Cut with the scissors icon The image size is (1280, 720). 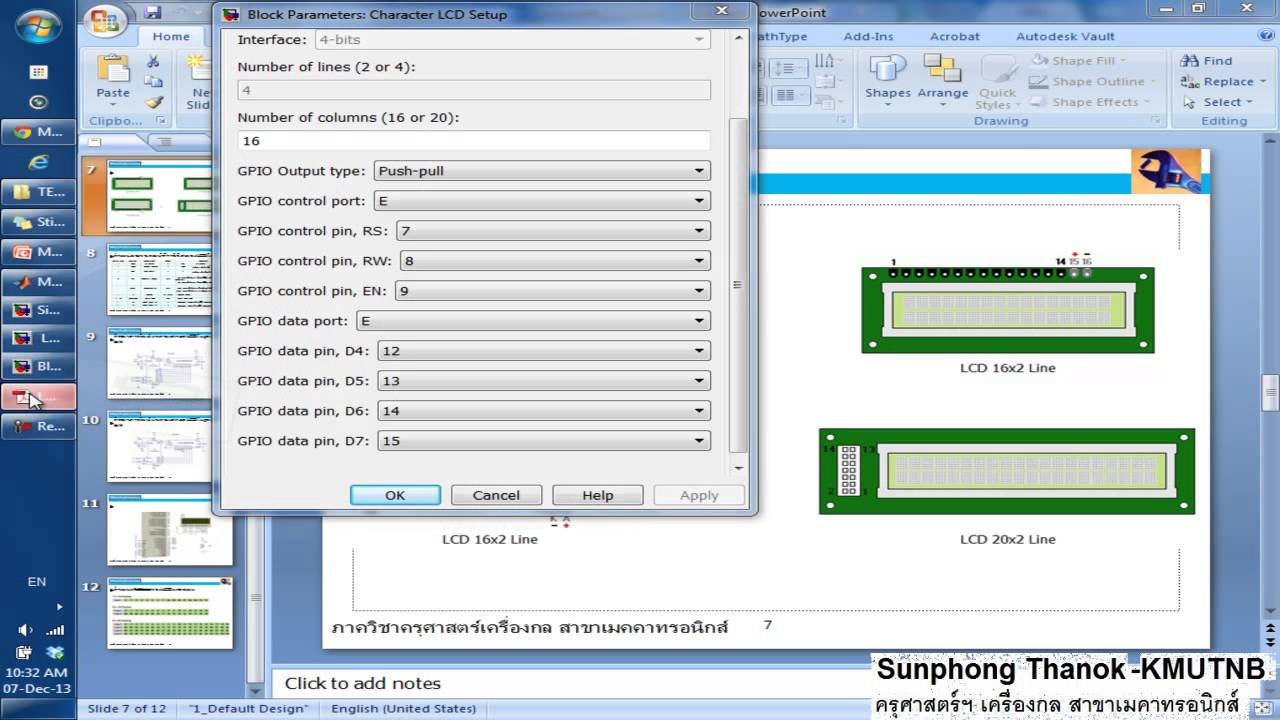coord(153,62)
